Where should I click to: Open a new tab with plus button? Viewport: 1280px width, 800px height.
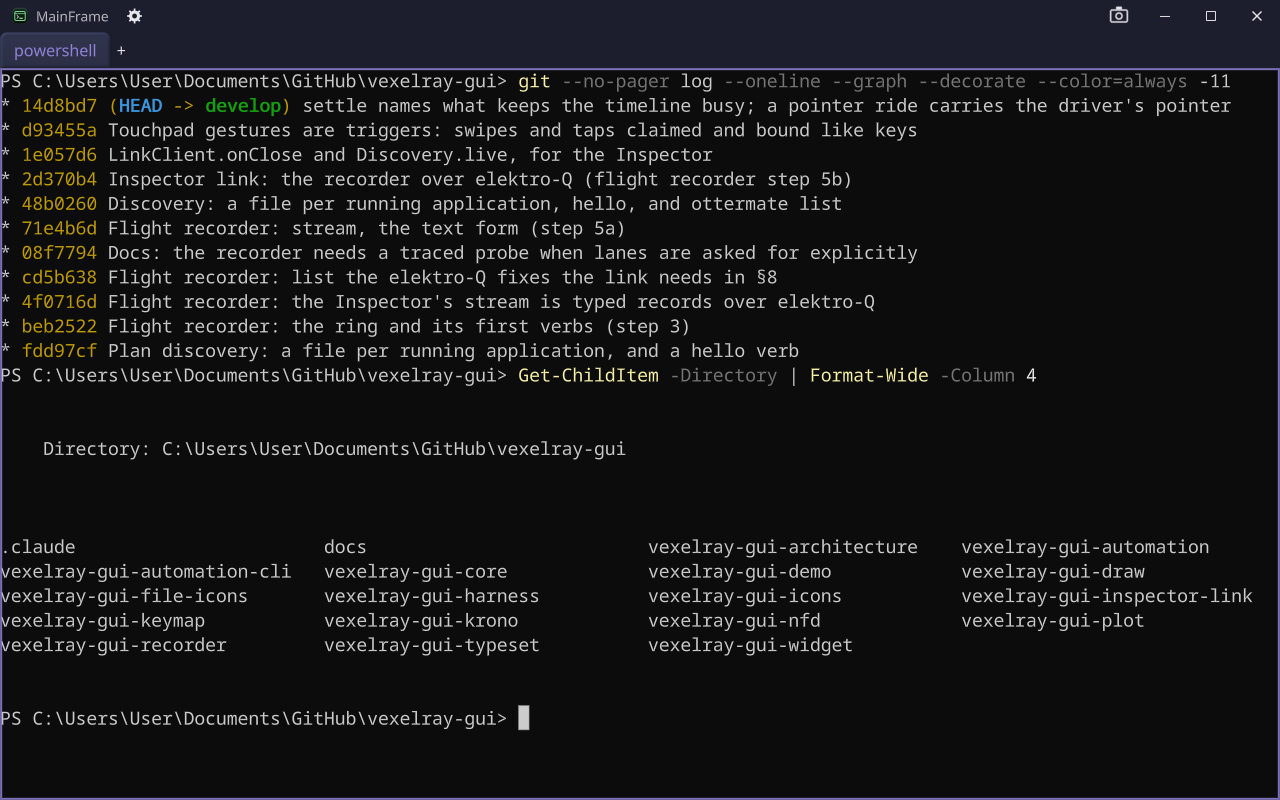pyautogui.click(x=121, y=50)
